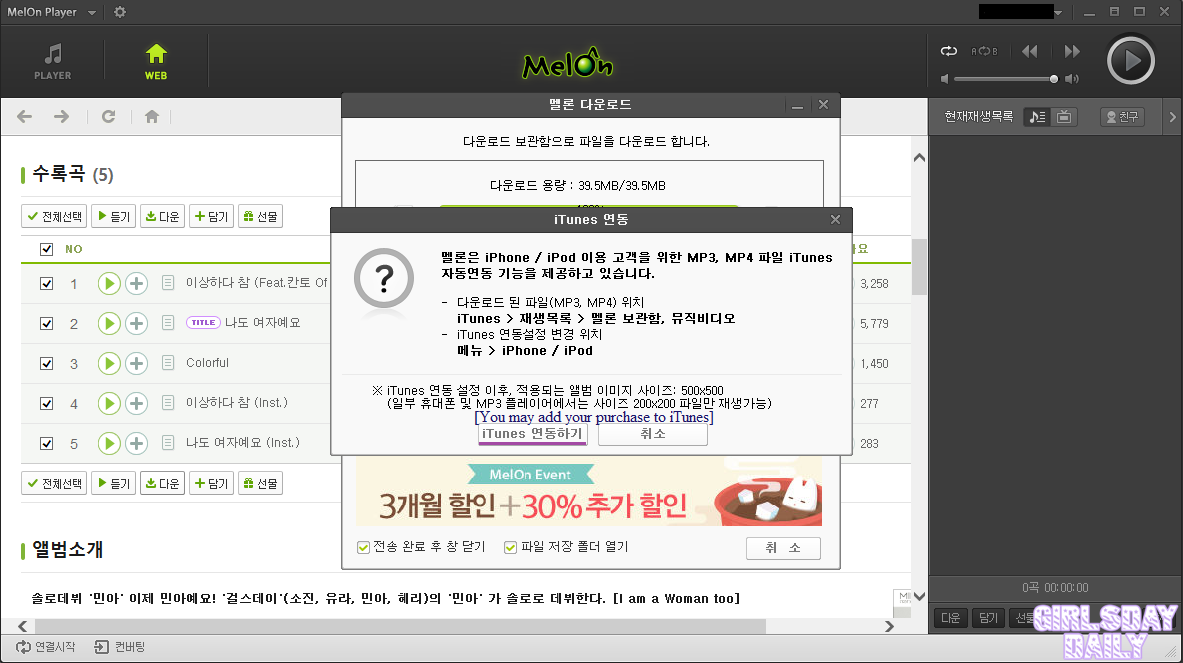Confirm iTunes 연동하기 button

(x=533, y=434)
